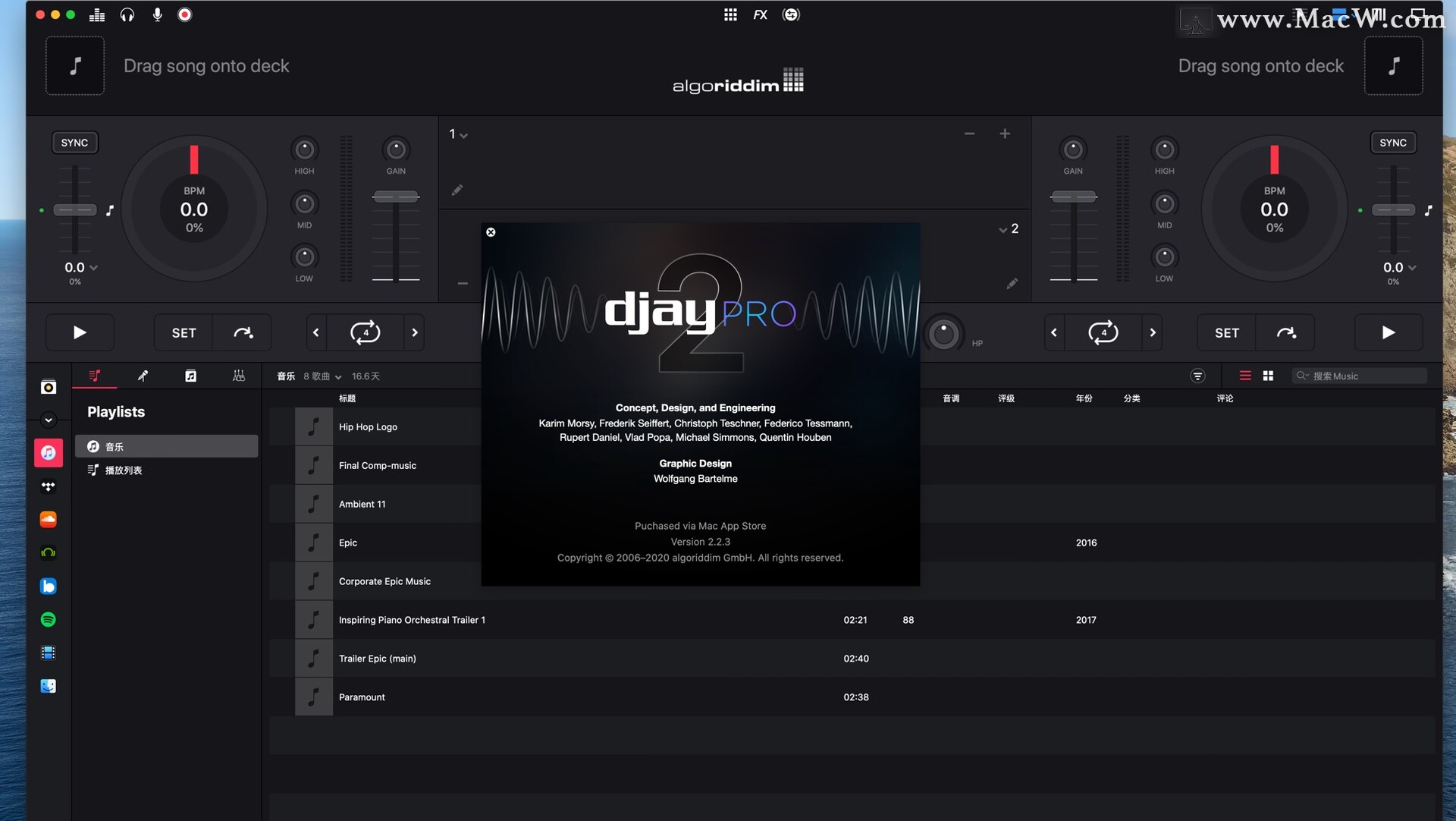Click the left deck tempo slider handle

[x=74, y=210]
